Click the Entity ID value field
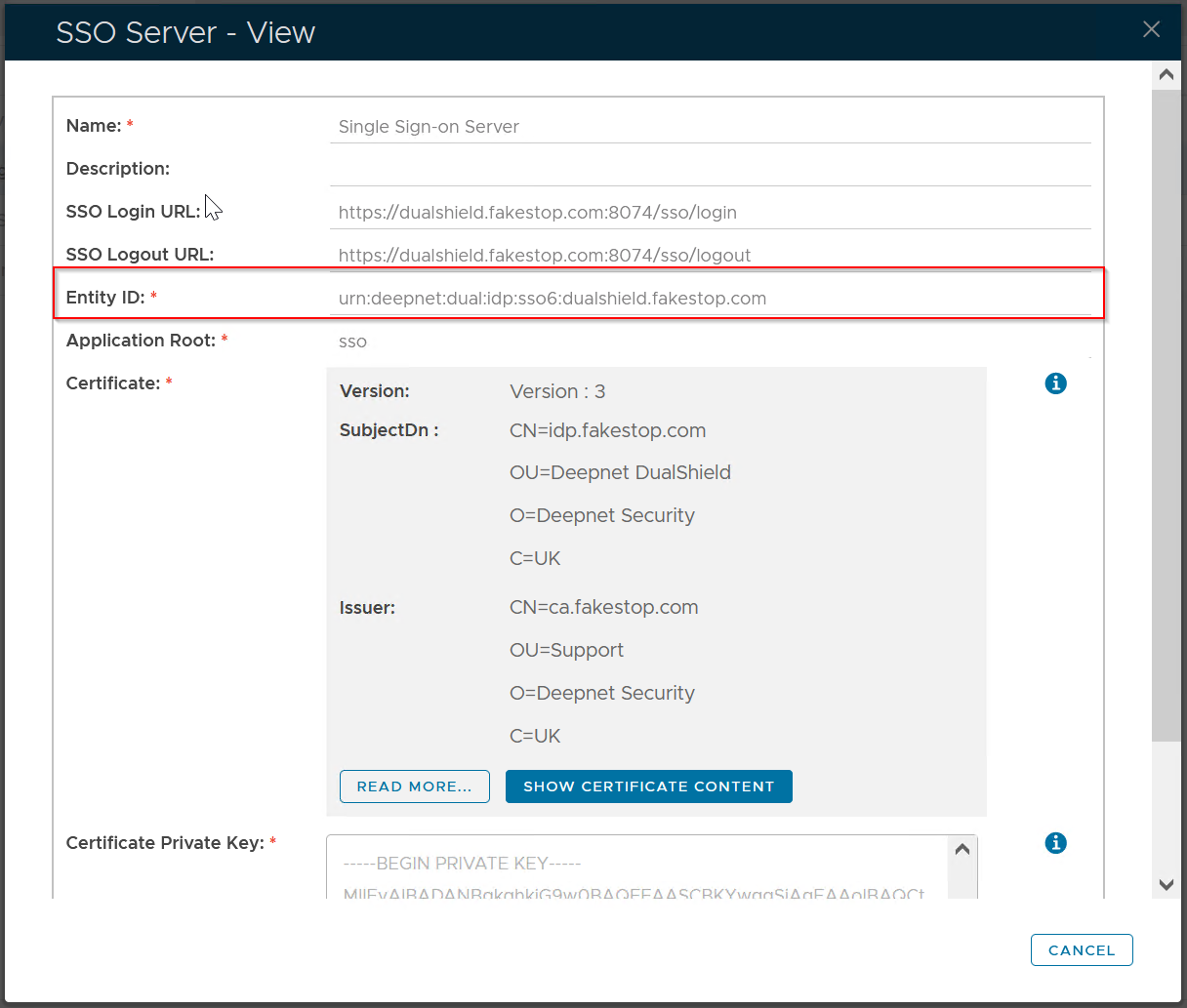Viewport: 1187px width, 1008px height. point(710,299)
